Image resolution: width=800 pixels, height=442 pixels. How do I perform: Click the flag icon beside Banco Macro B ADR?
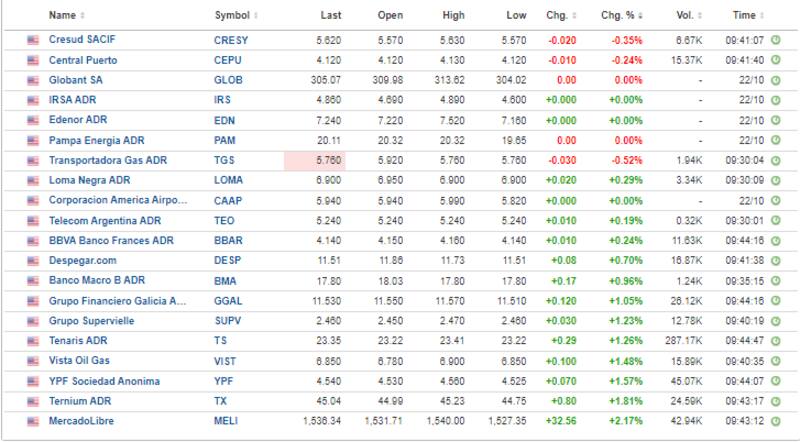(x=33, y=281)
